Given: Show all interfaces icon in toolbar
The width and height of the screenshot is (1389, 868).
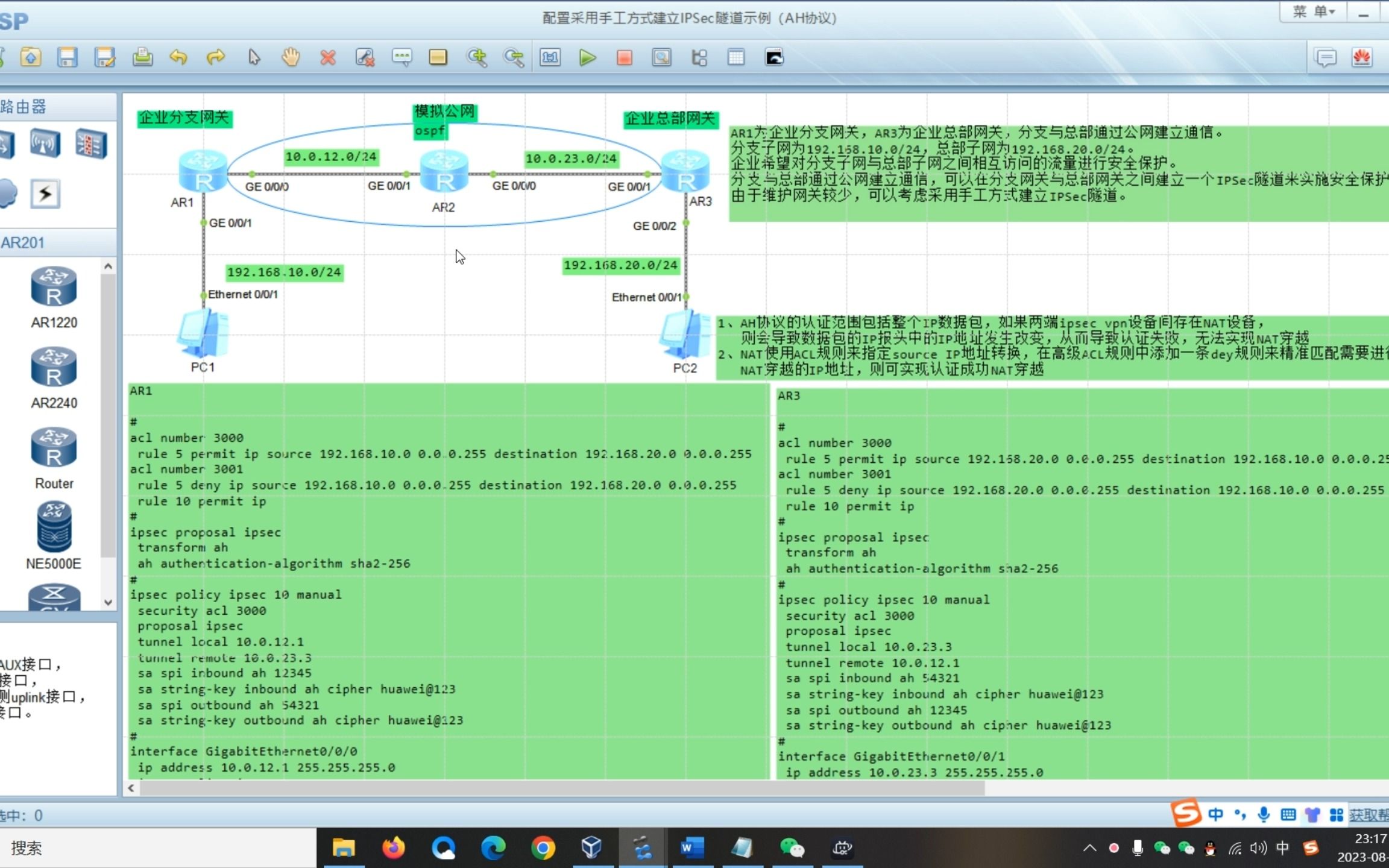Looking at the screenshot, I should [x=699, y=58].
